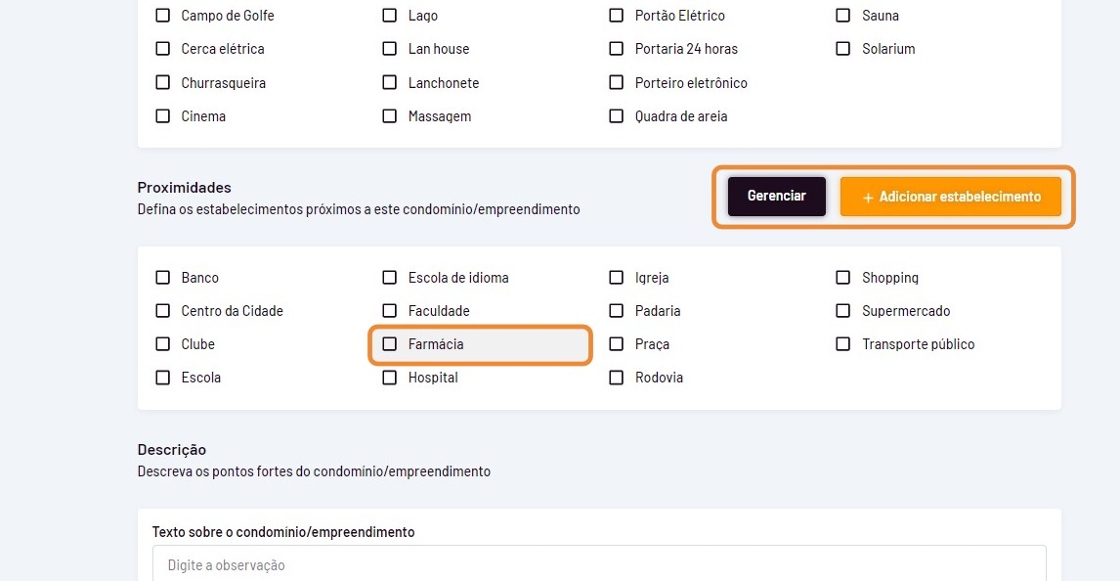Toggle the Hospital checkbox
The height and width of the screenshot is (581, 1120).
tap(390, 378)
